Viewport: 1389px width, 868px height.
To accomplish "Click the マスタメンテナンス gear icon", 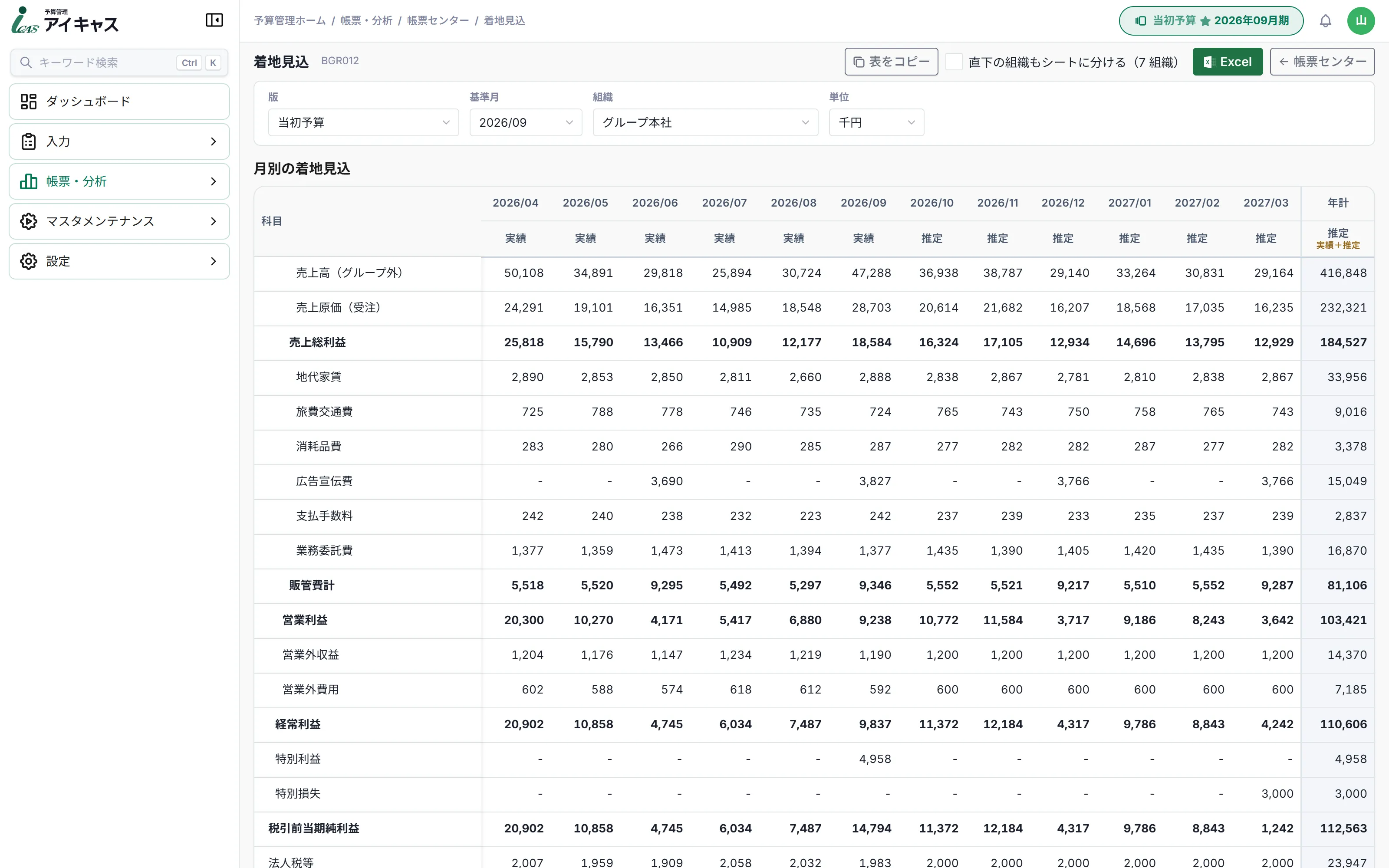I will (x=29, y=221).
